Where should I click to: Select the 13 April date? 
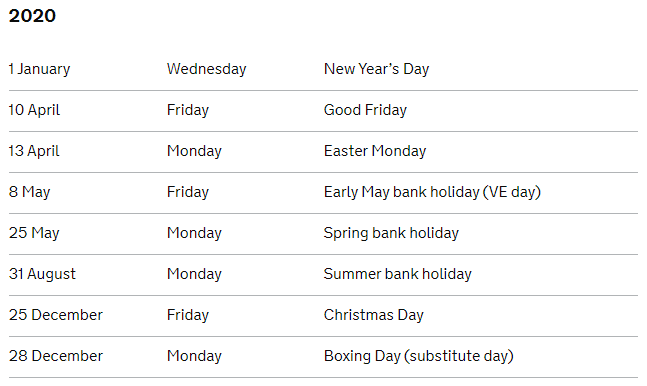click(34, 151)
